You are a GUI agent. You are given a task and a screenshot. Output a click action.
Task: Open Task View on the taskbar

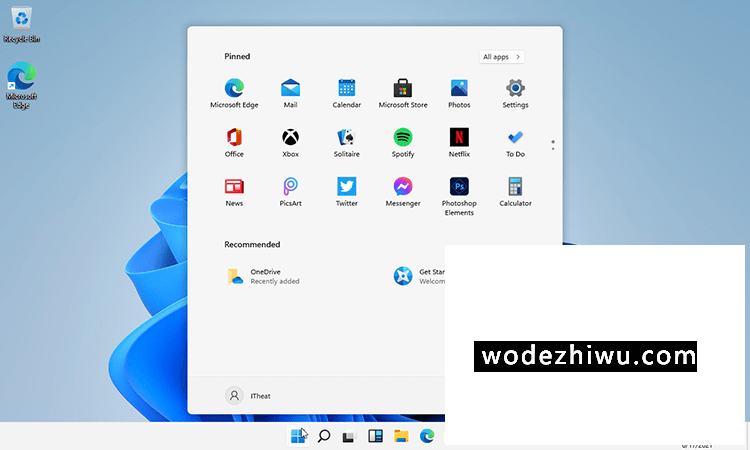click(349, 436)
